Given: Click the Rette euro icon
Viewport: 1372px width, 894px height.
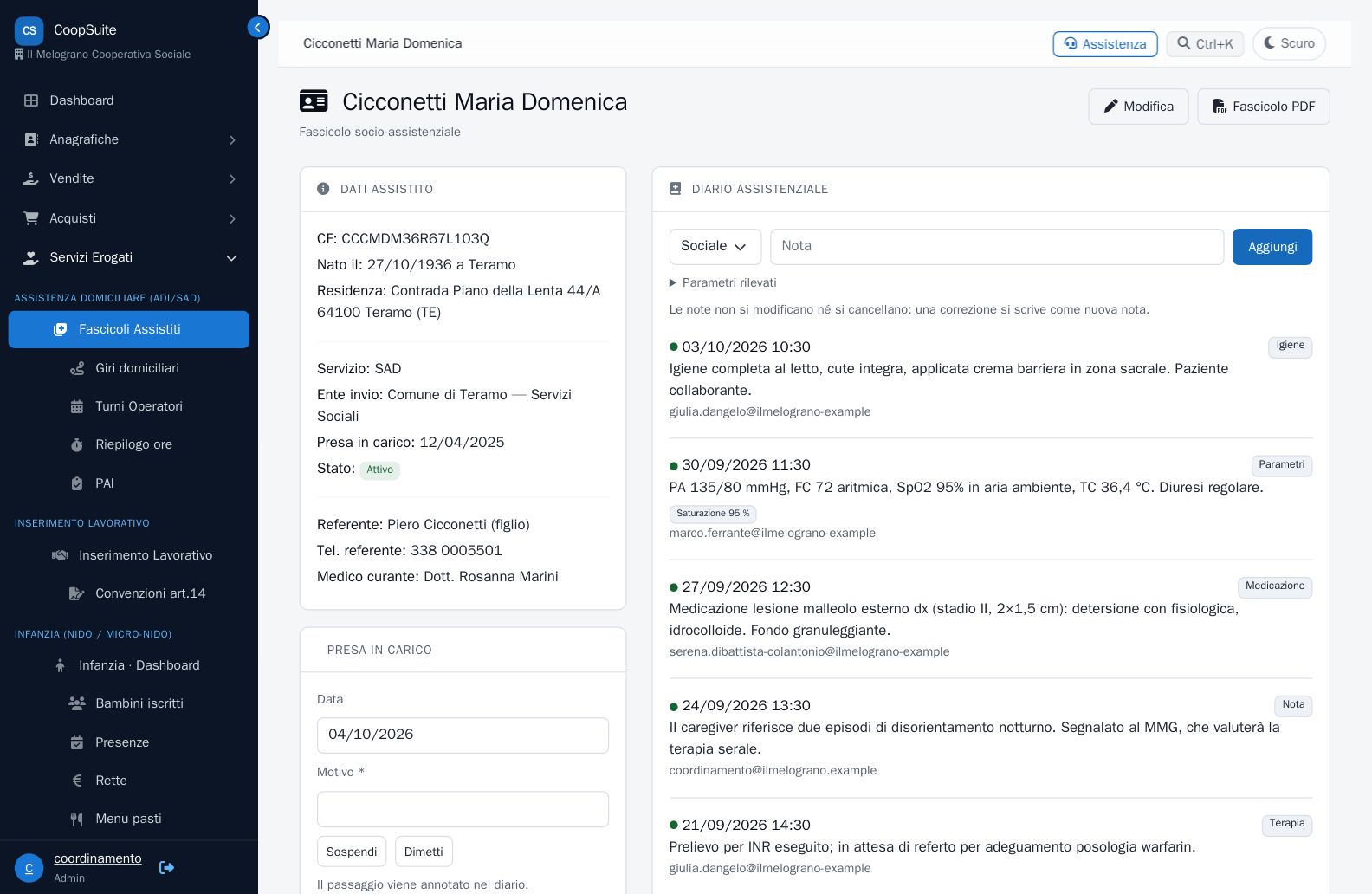Looking at the screenshot, I should [77, 781].
